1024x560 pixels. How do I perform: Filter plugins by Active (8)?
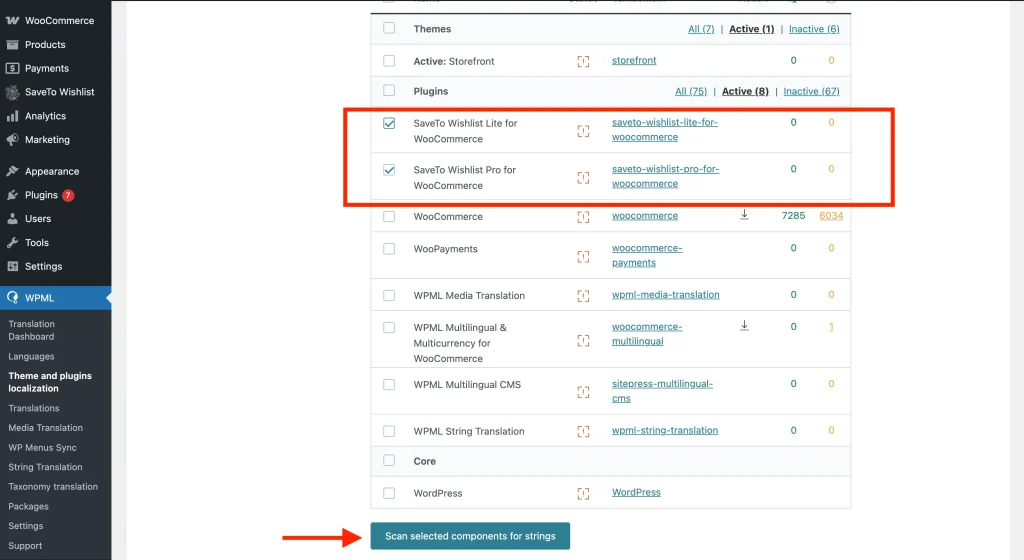745,91
